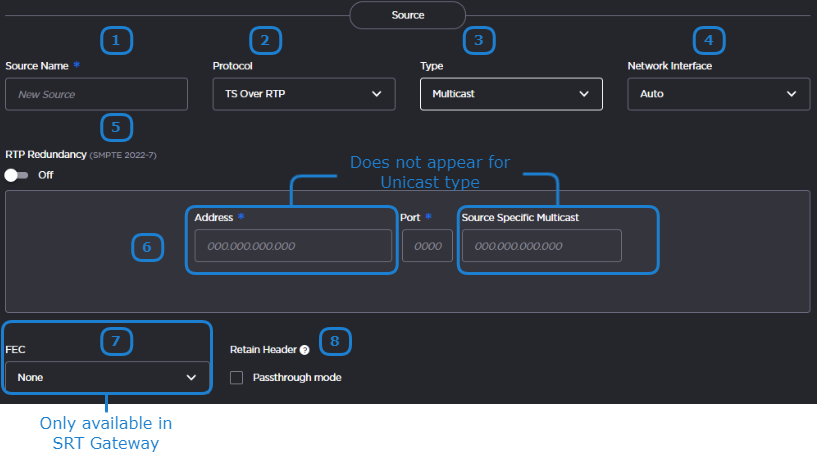Click callout marker number 6
837x472 pixels.
(147, 247)
